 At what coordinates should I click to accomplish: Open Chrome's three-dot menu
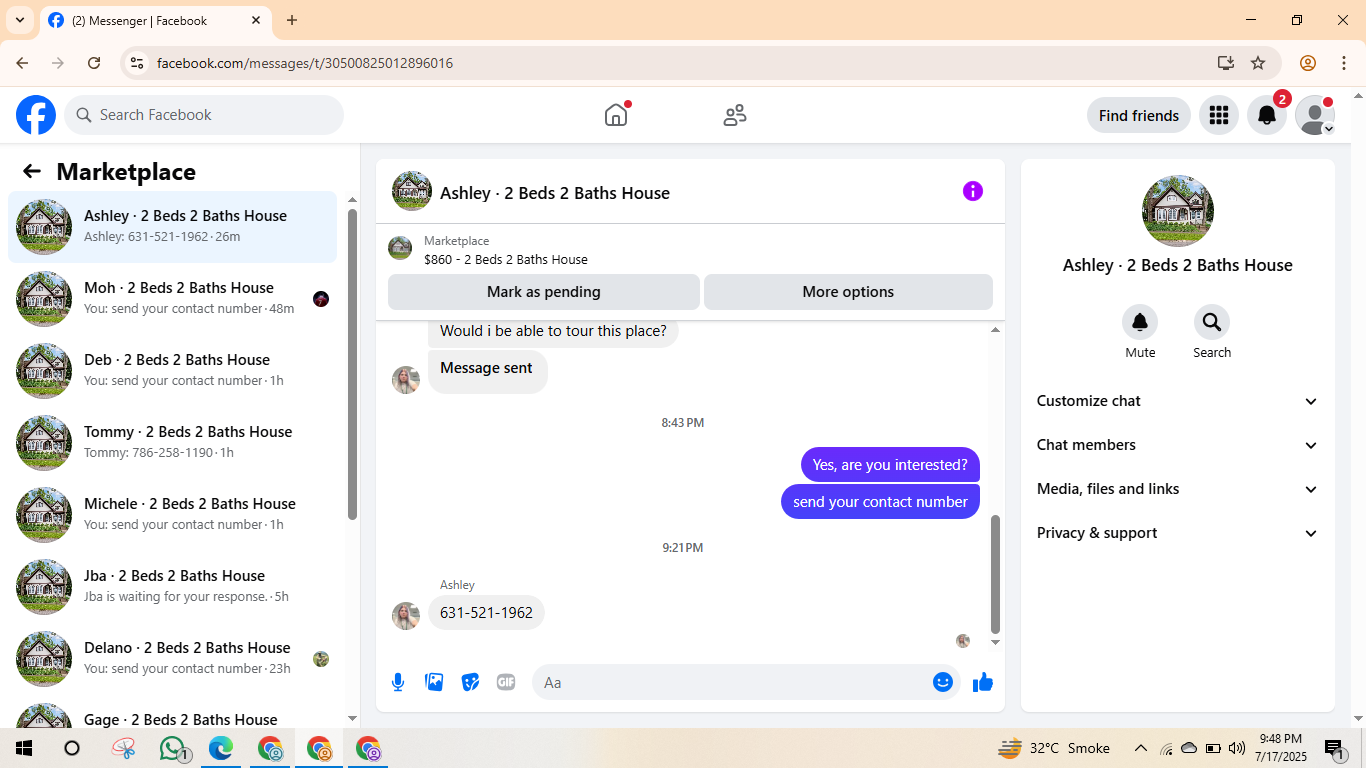click(1344, 63)
